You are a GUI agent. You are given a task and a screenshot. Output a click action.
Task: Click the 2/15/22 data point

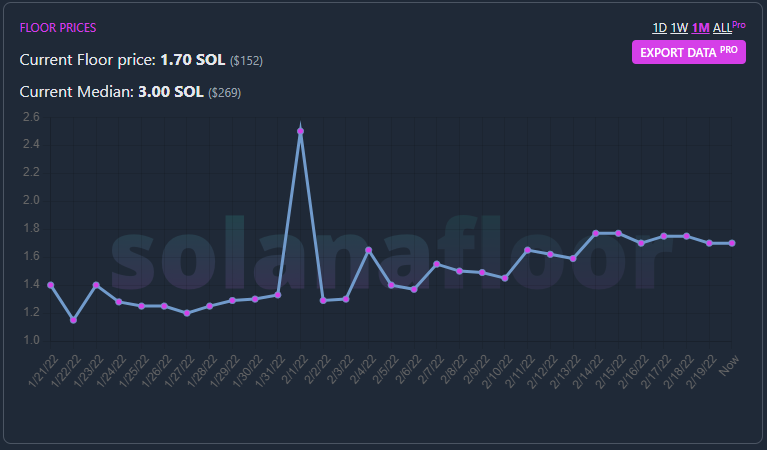point(619,233)
